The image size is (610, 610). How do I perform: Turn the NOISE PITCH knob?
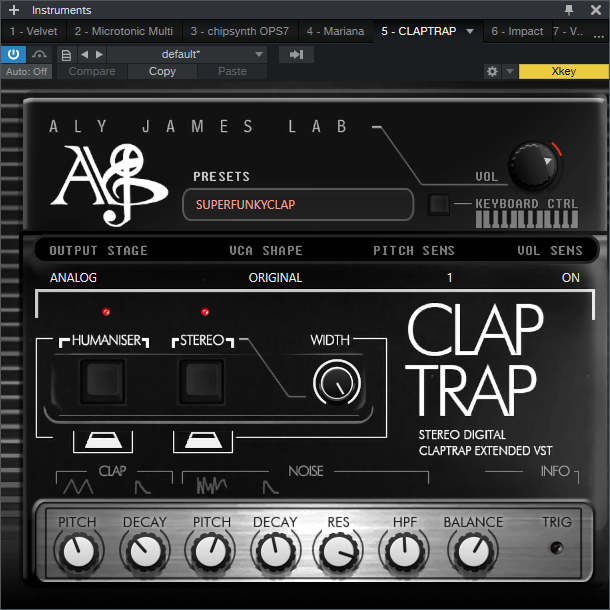(210, 552)
